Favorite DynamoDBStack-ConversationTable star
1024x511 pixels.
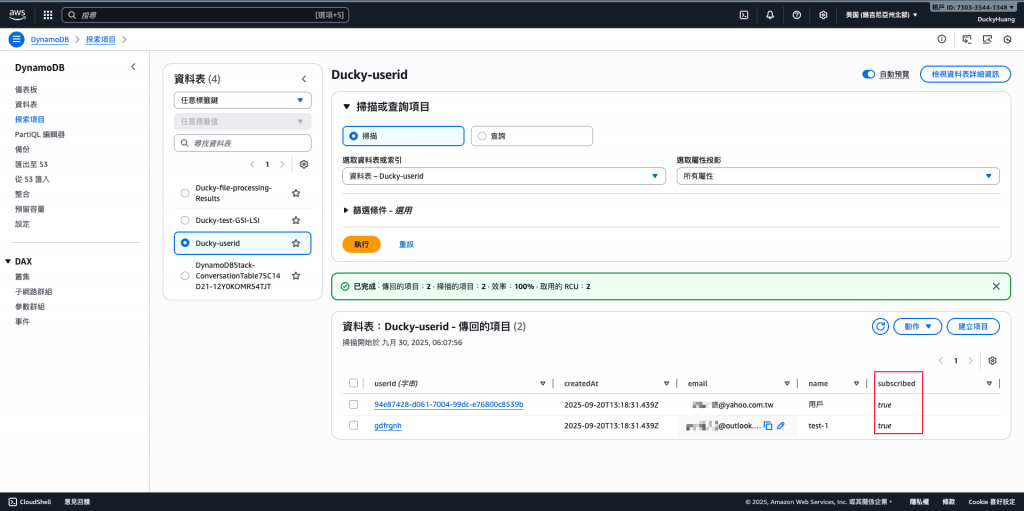[x=296, y=276]
